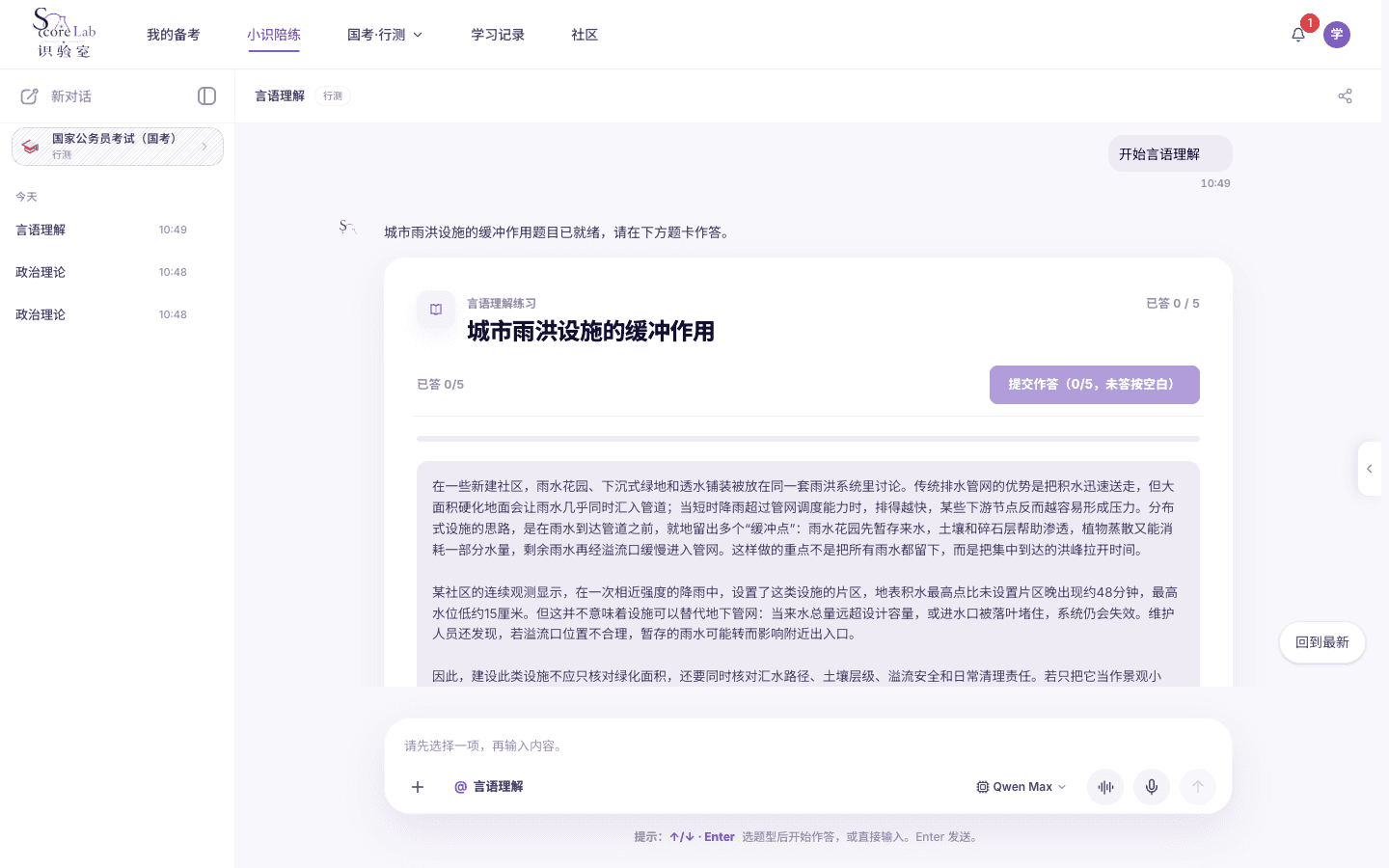Image resolution: width=1389 pixels, height=868 pixels.
Task: Click the assistant avatar icon beside the reply
Action: tap(347, 228)
